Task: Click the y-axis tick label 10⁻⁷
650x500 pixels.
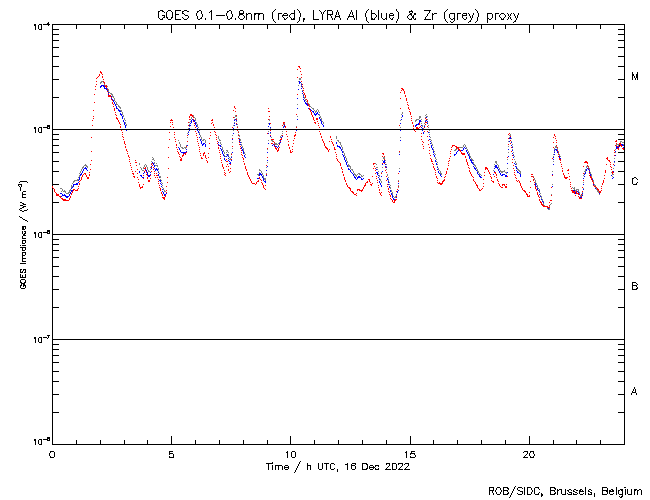Action: 38,339
